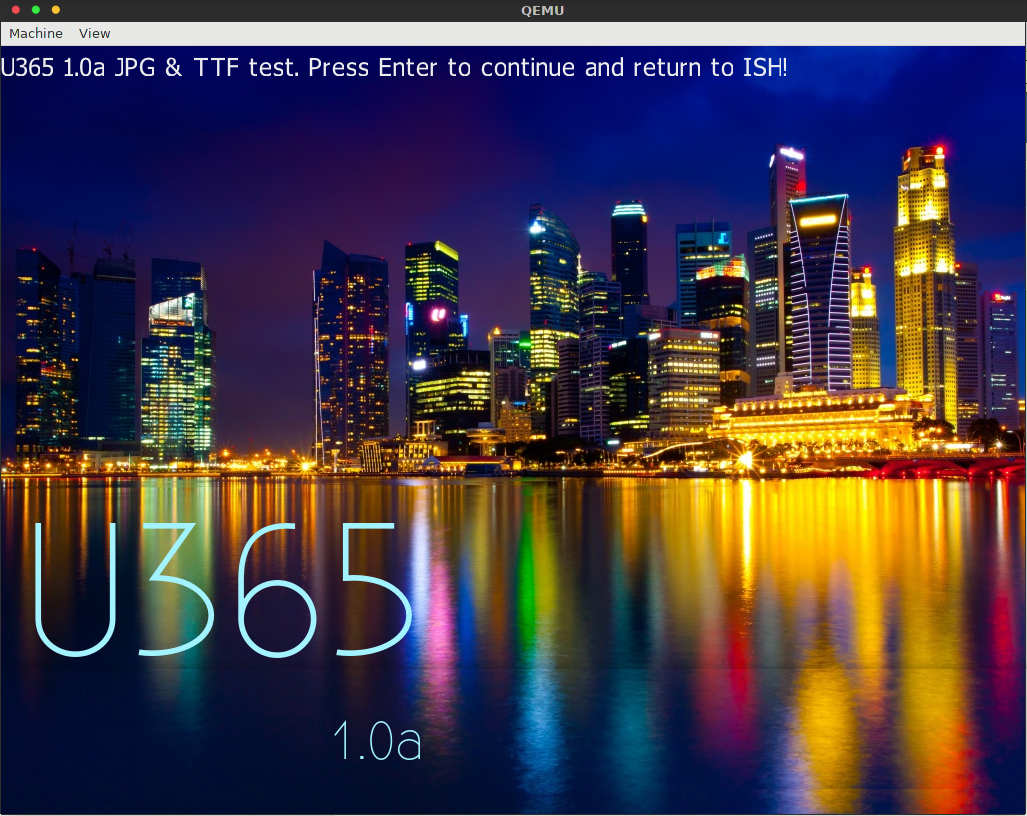Click the 'Press Enter to continue' message text

[441, 67]
